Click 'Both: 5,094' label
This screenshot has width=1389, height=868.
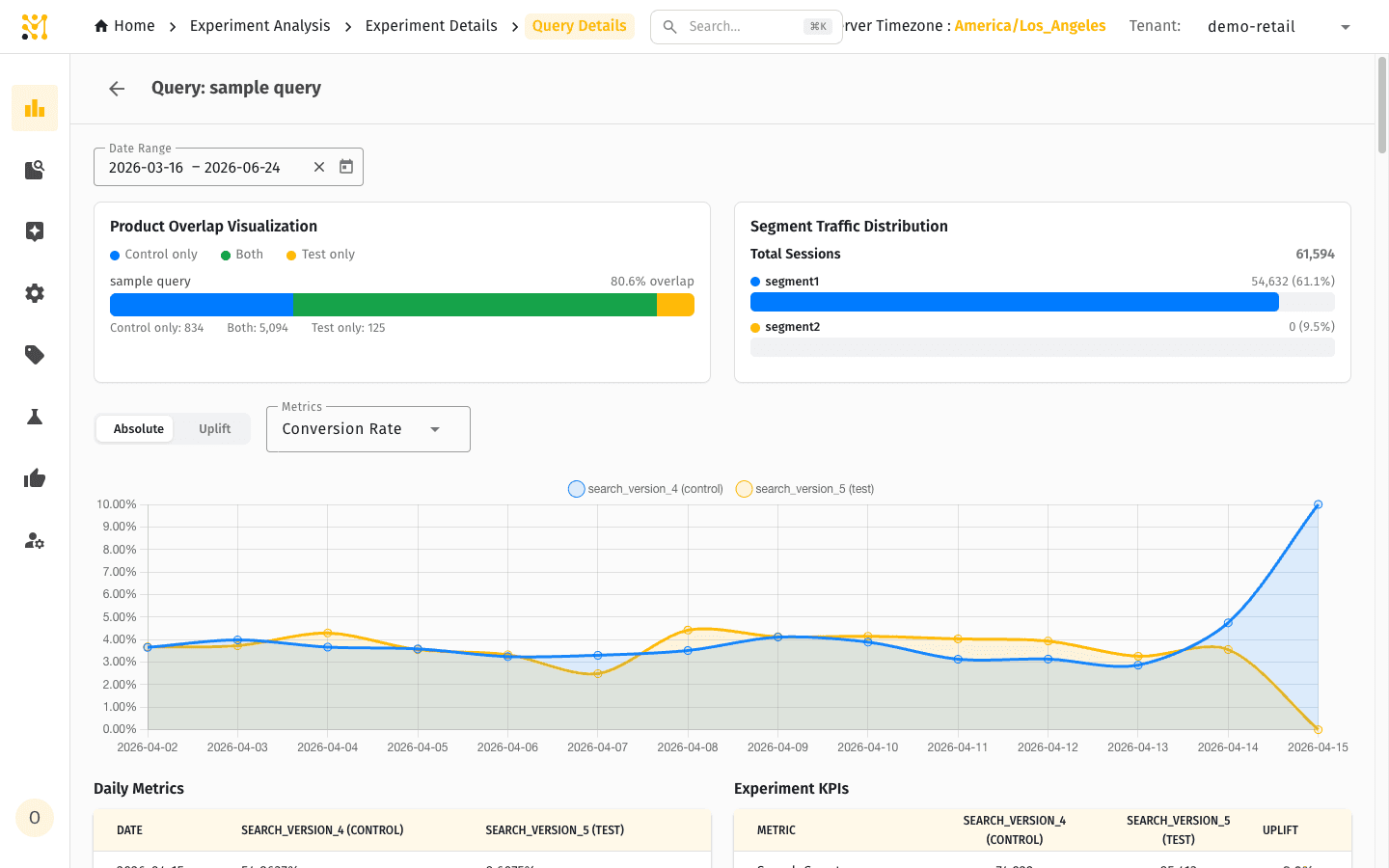tap(258, 328)
